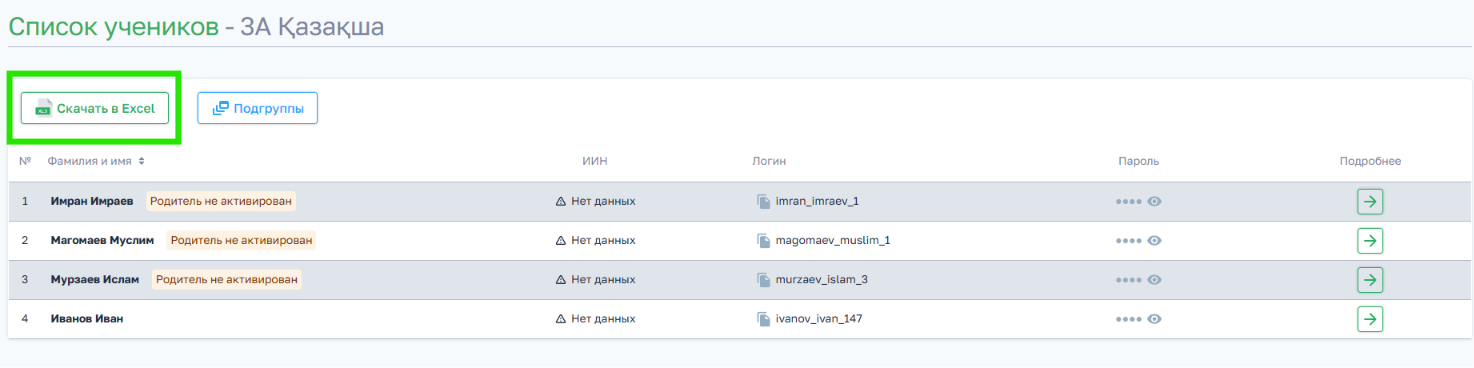This screenshot has width=1474, height=368.
Task: Show password for Имран Имраев
Action: click(x=1154, y=201)
